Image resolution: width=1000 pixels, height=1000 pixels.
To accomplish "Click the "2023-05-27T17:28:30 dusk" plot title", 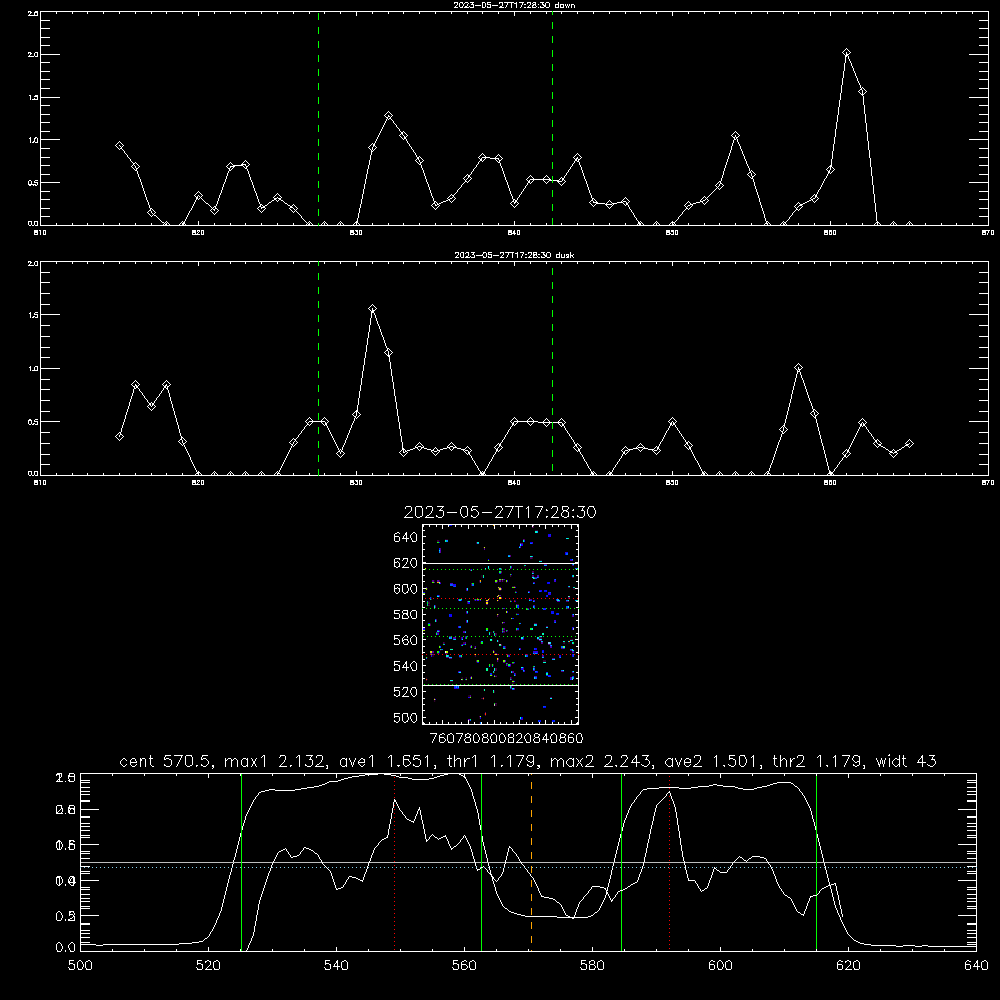I will click(514, 255).
